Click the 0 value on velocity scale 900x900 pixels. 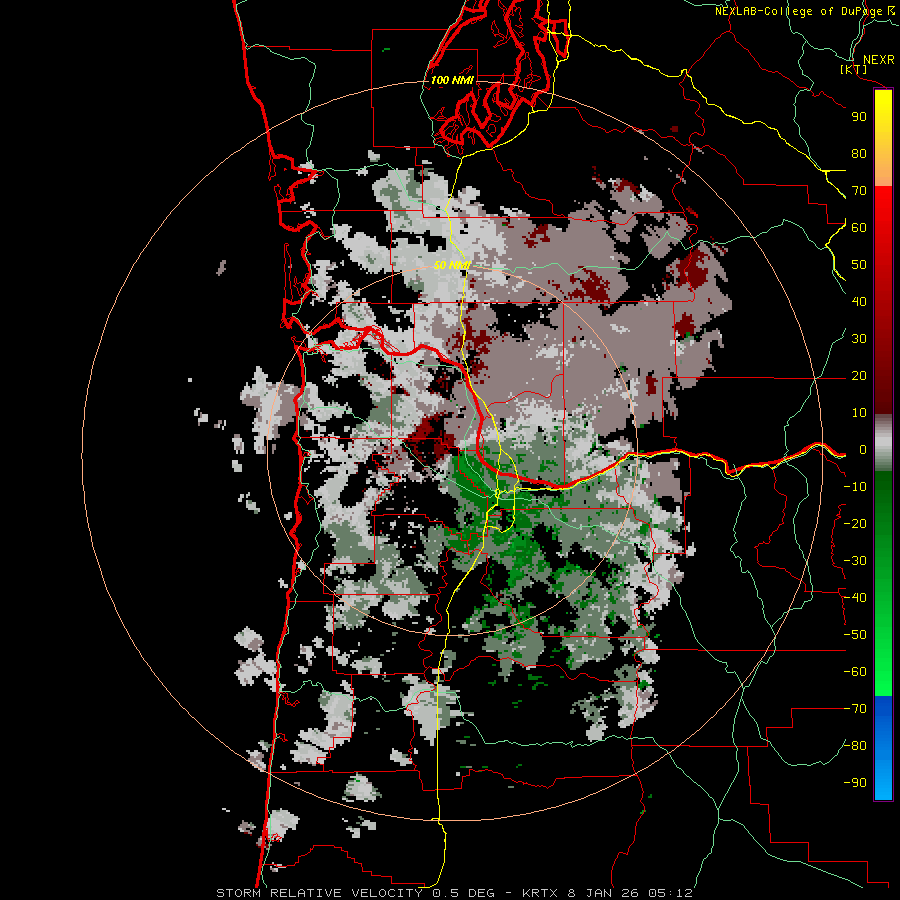[863, 449]
